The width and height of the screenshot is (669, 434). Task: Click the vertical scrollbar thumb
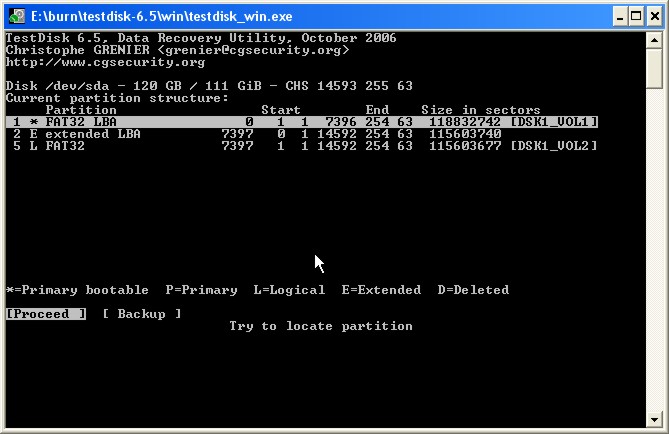[x=654, y=68]
